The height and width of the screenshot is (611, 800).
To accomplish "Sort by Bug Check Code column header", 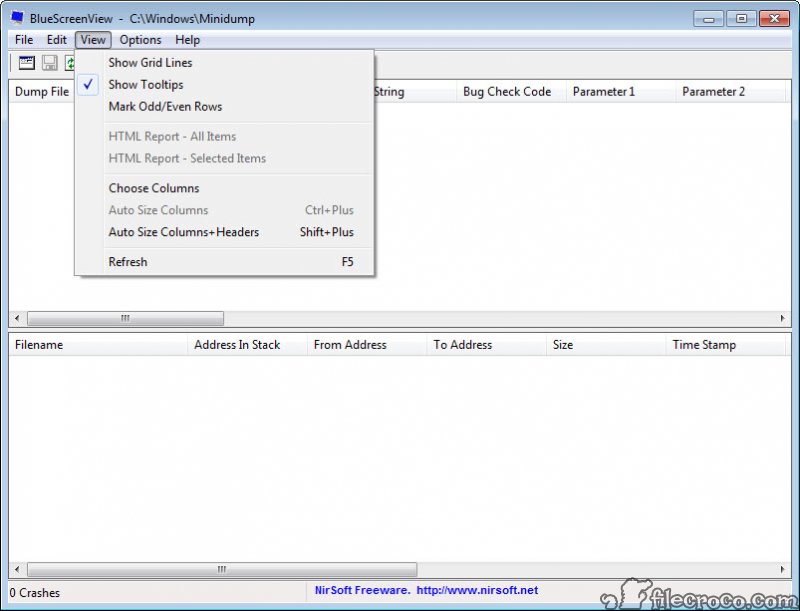I will (x=511, y=92).
